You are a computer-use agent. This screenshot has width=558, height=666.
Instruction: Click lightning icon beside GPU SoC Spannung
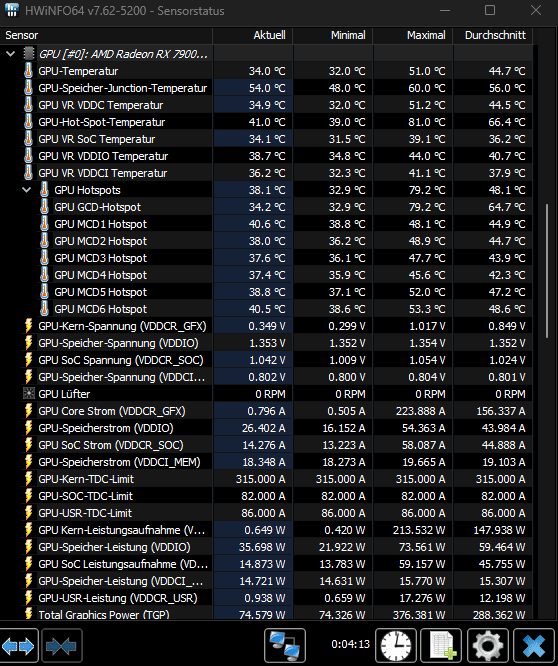click(28, 360)
